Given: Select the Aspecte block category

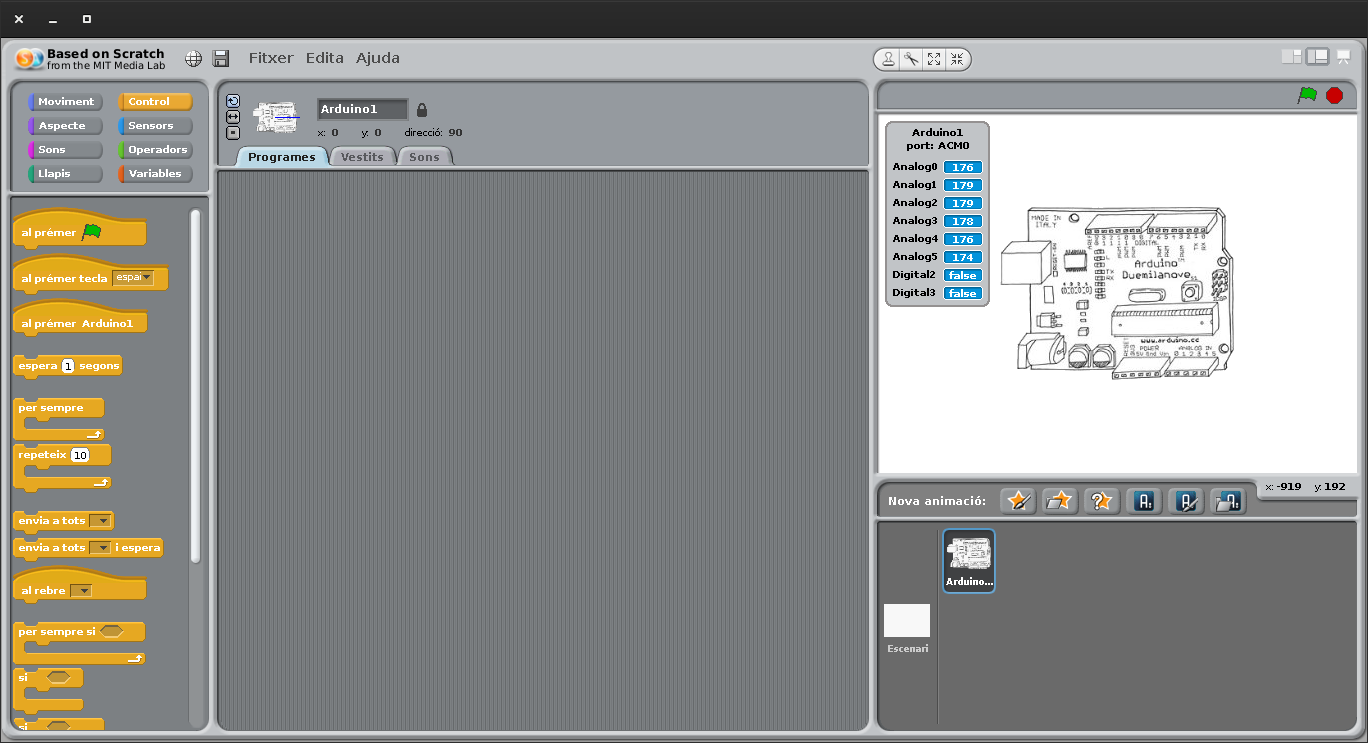Looking at the screenshot, I should 65,126.
